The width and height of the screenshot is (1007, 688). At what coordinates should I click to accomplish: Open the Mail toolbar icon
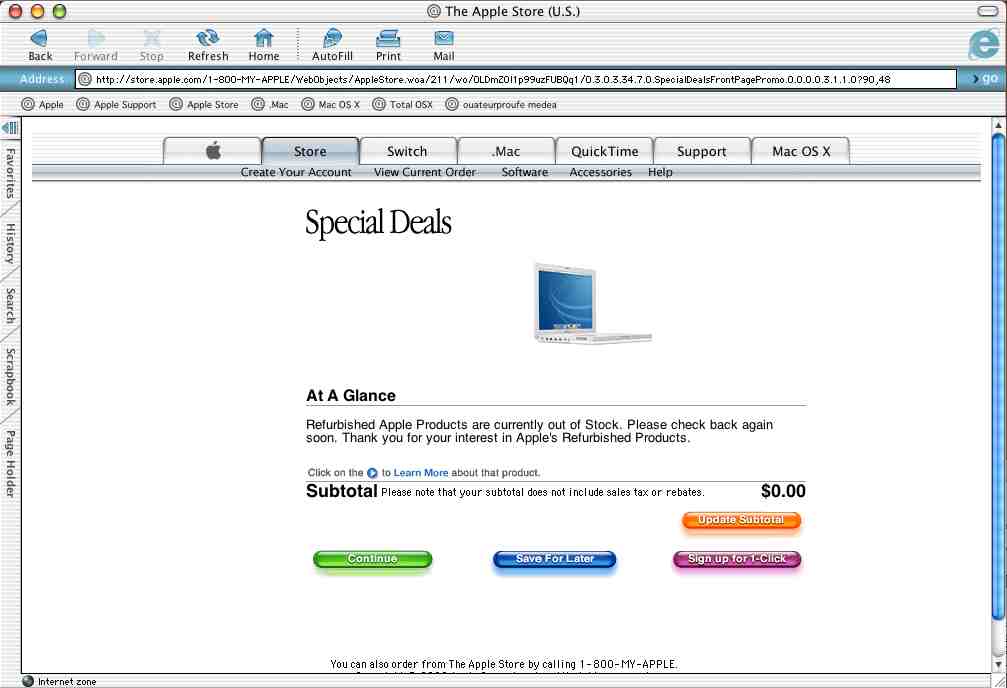(x=443, y=39)
